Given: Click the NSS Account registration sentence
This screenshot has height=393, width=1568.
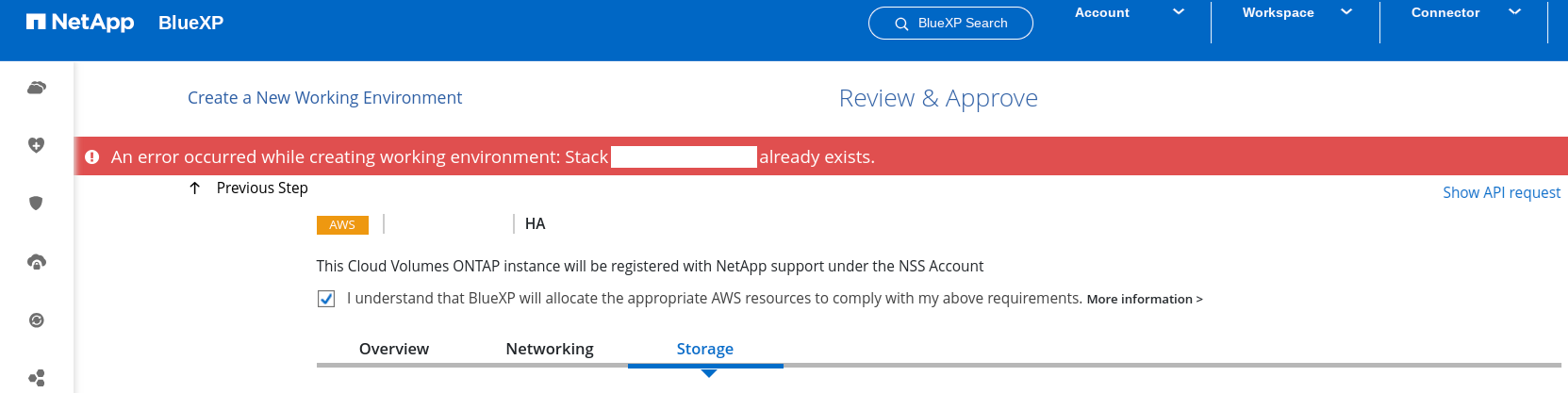Looking at the screenshot, I should 650,267.
